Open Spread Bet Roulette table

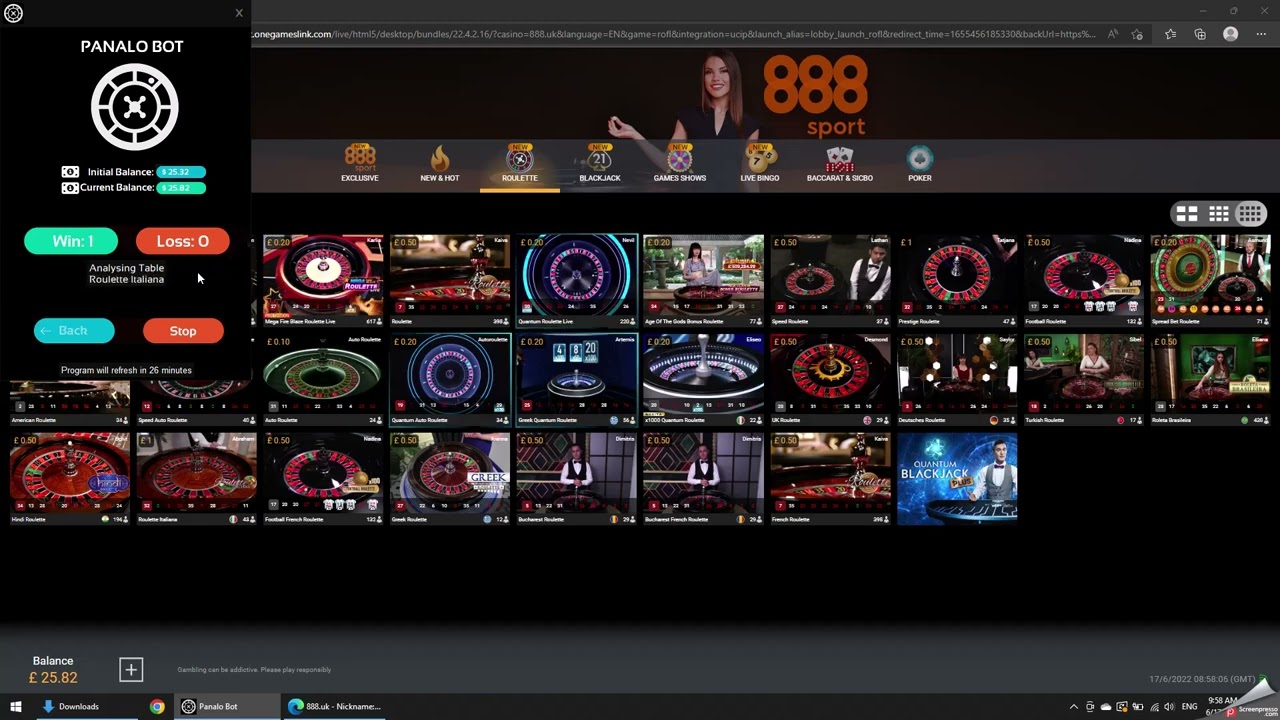1210,280
